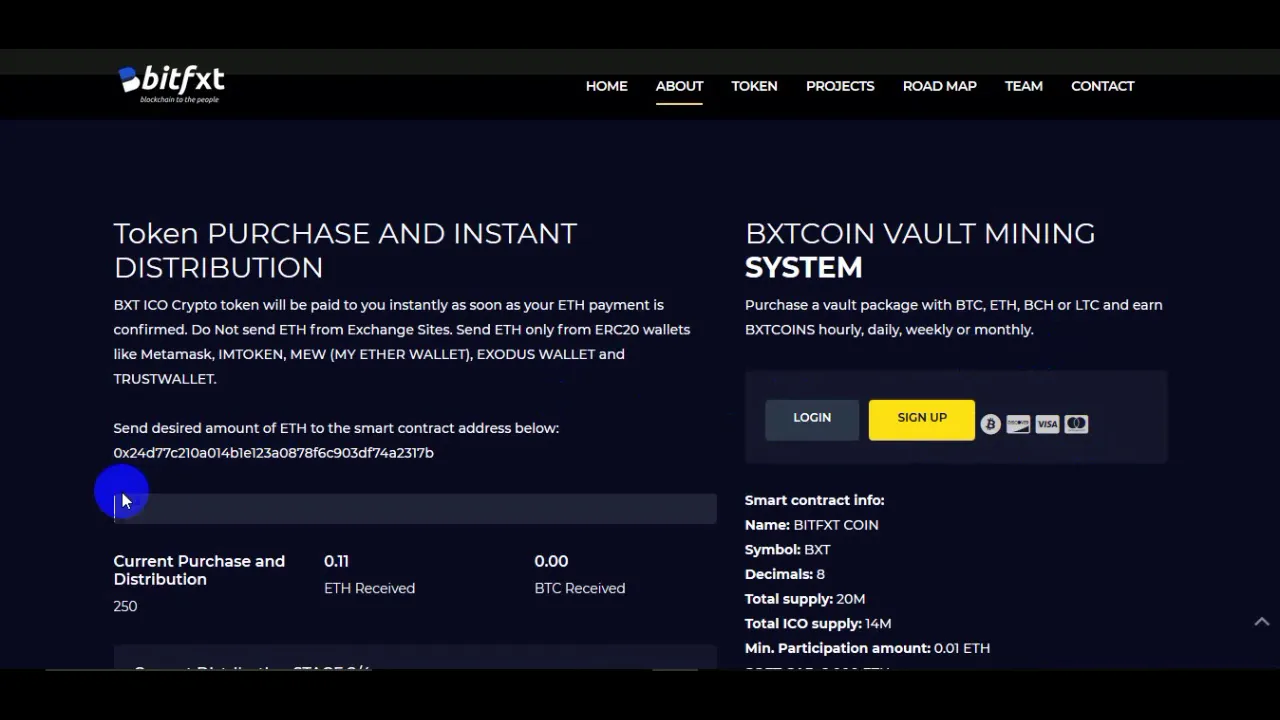Click the Total supply: 20M line
1280x720 pixels.
point(805,598)
